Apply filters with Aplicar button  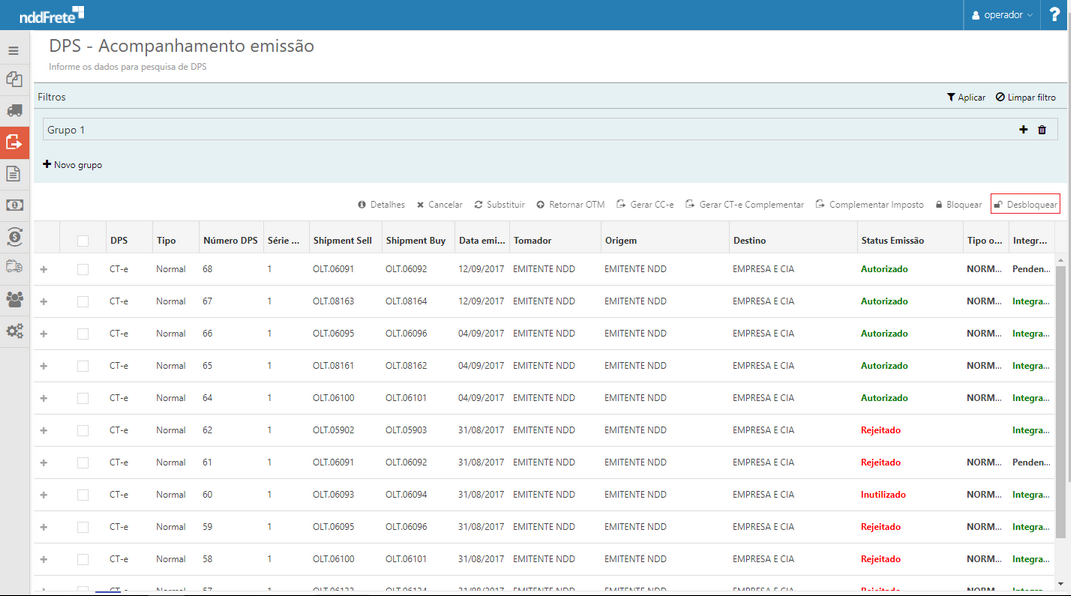coord(966,97)
